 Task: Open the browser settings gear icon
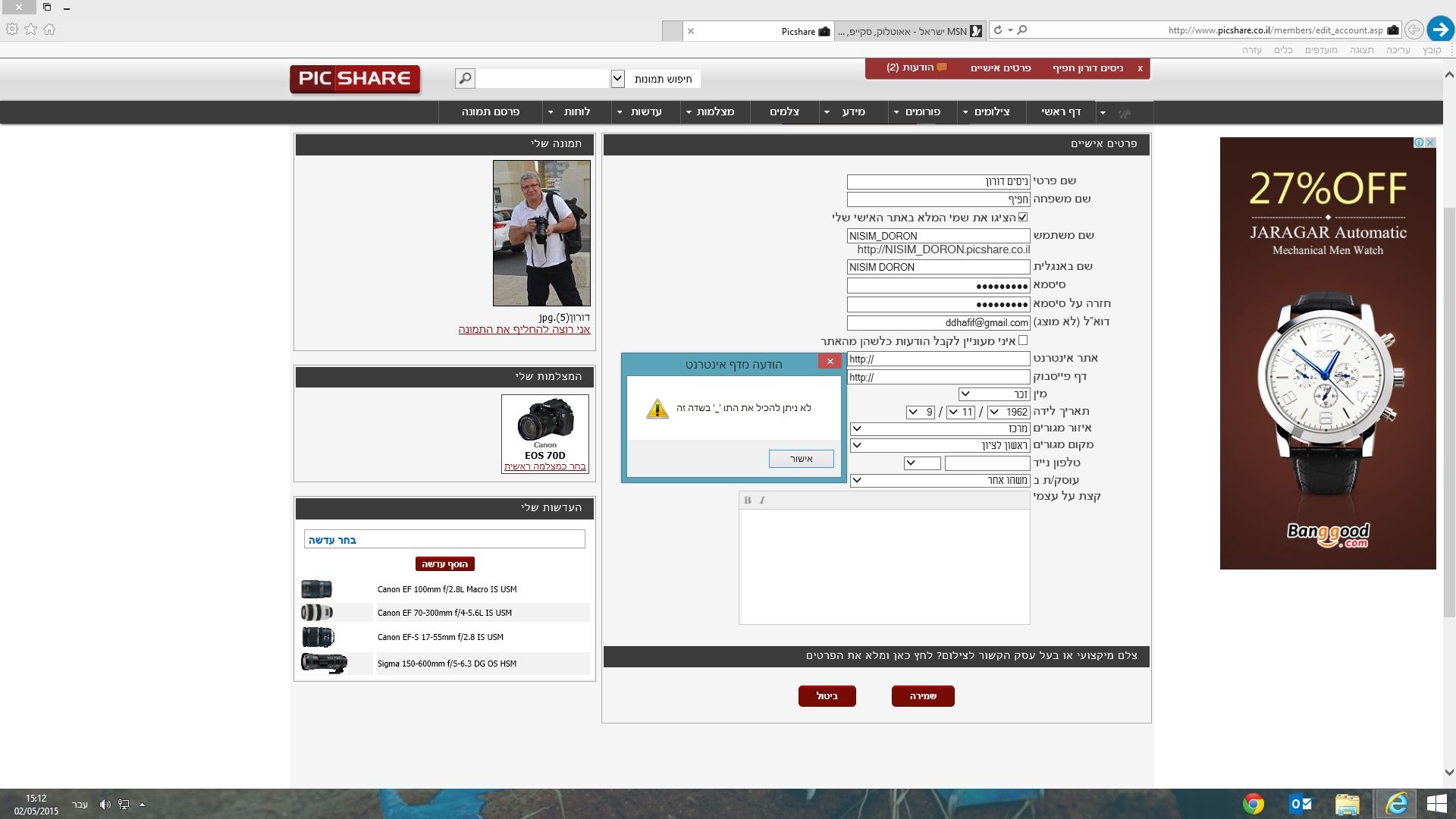point(12,30)
